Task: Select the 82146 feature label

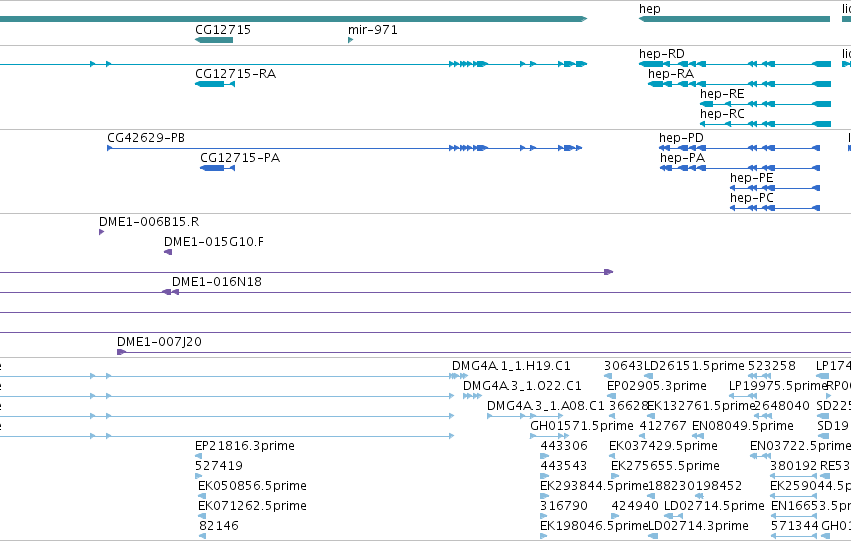Action: pyautogui.click(x=219, y=526)
